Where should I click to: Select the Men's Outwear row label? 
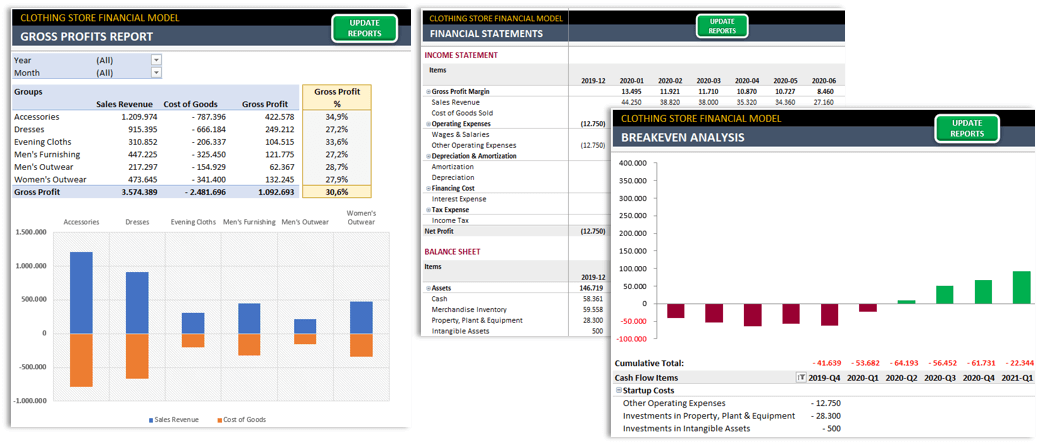coord(43,167)
